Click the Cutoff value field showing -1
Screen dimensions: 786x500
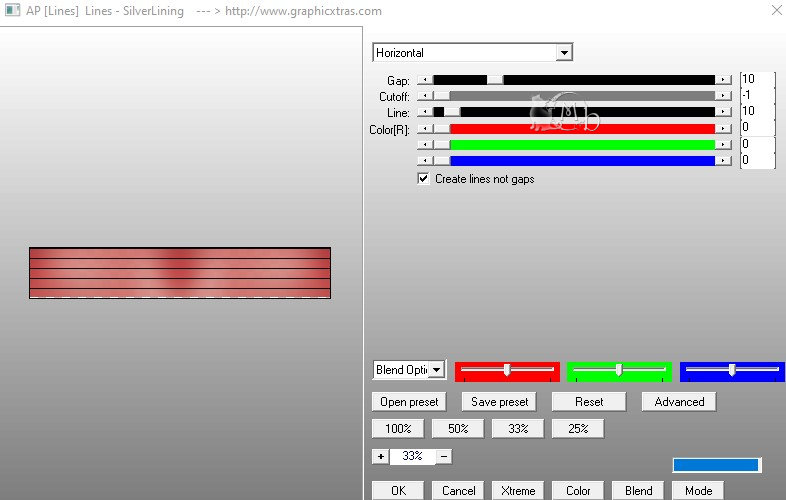click(757, 95)
